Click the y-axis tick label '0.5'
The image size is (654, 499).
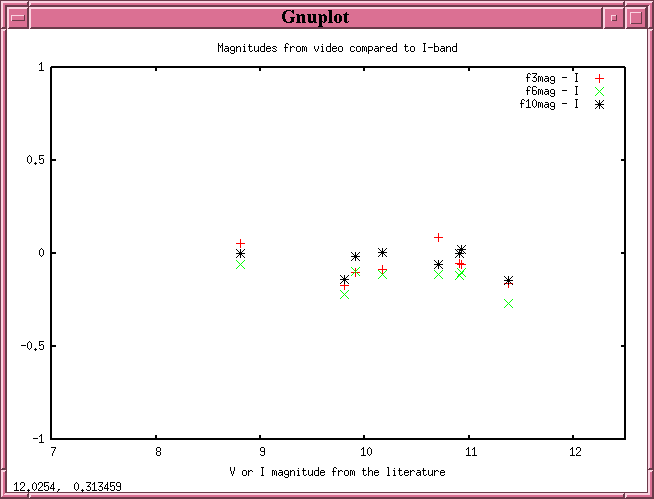point(35,160)
